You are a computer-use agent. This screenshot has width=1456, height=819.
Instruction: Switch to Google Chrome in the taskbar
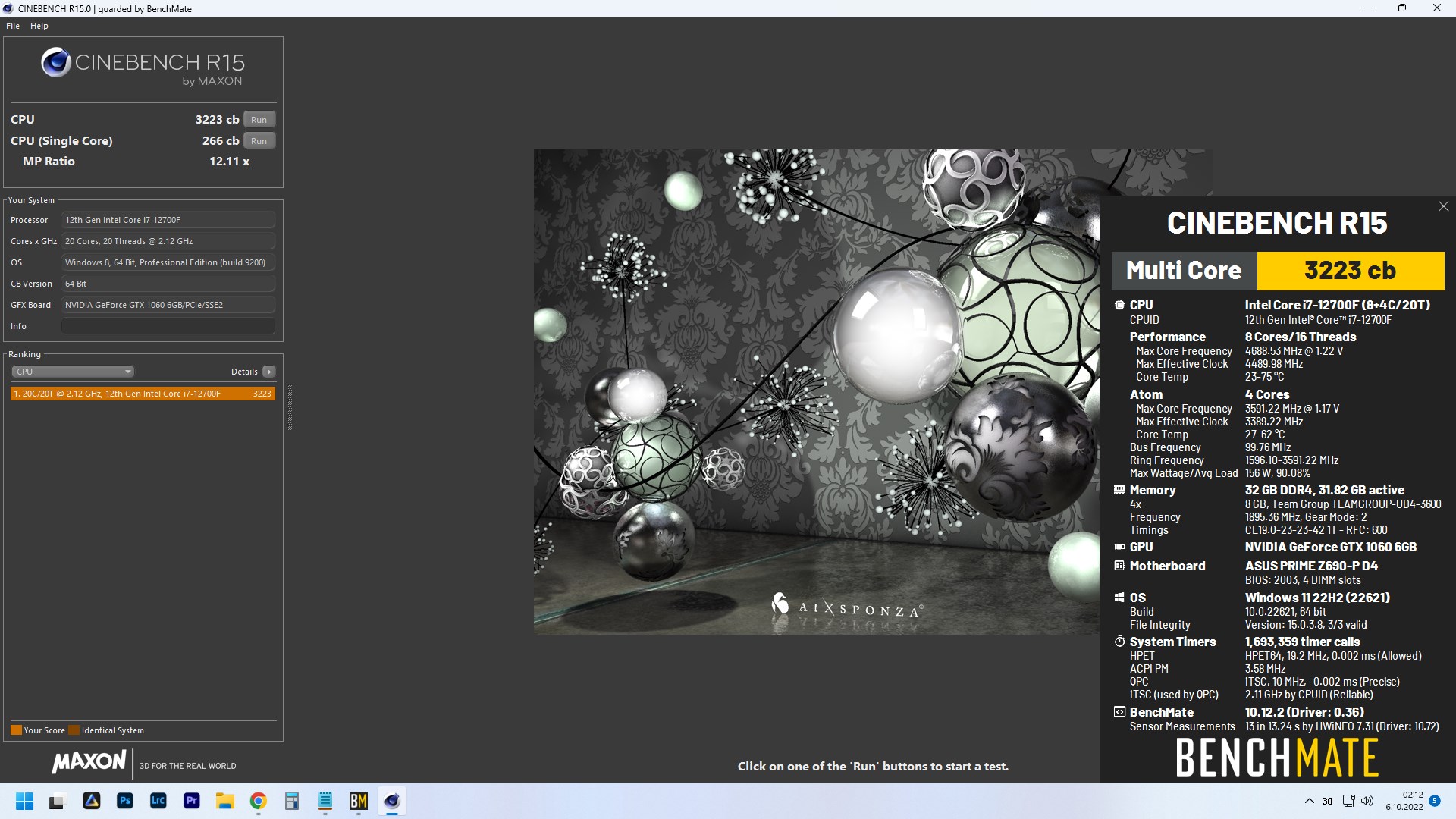pos(258,801)
